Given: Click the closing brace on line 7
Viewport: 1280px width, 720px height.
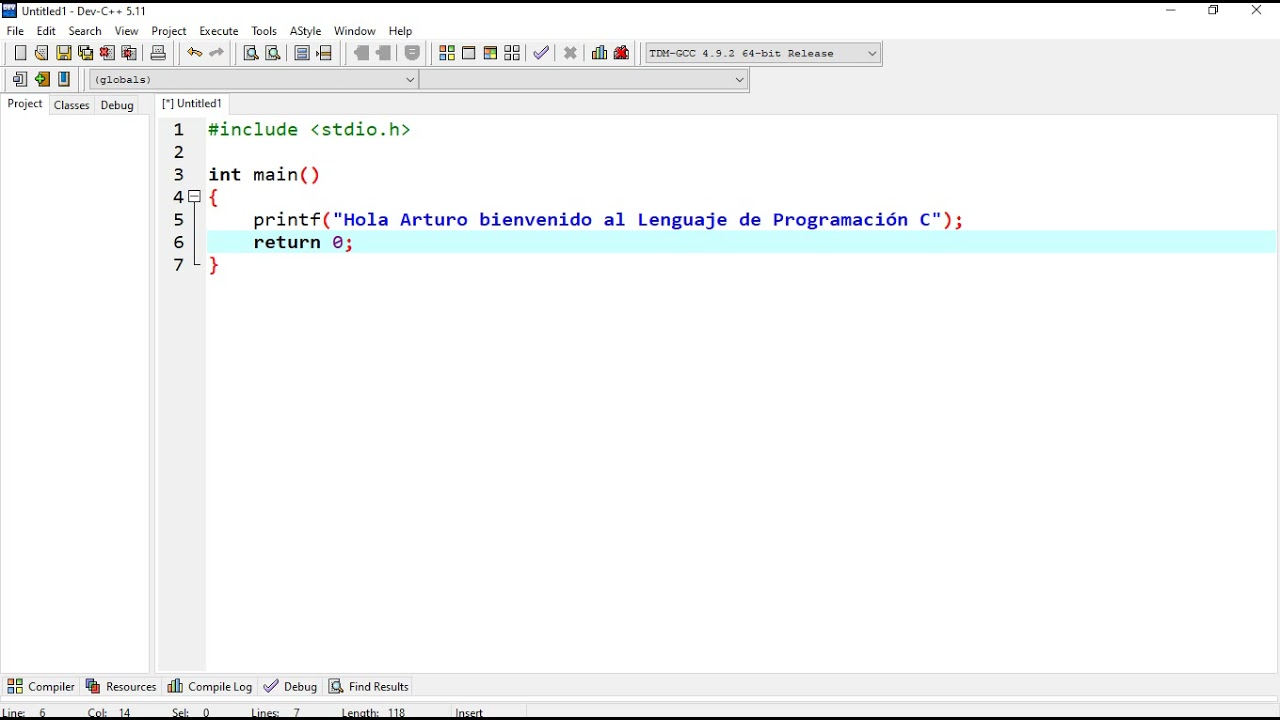Looking at the screenshot, I should point(214,265).
